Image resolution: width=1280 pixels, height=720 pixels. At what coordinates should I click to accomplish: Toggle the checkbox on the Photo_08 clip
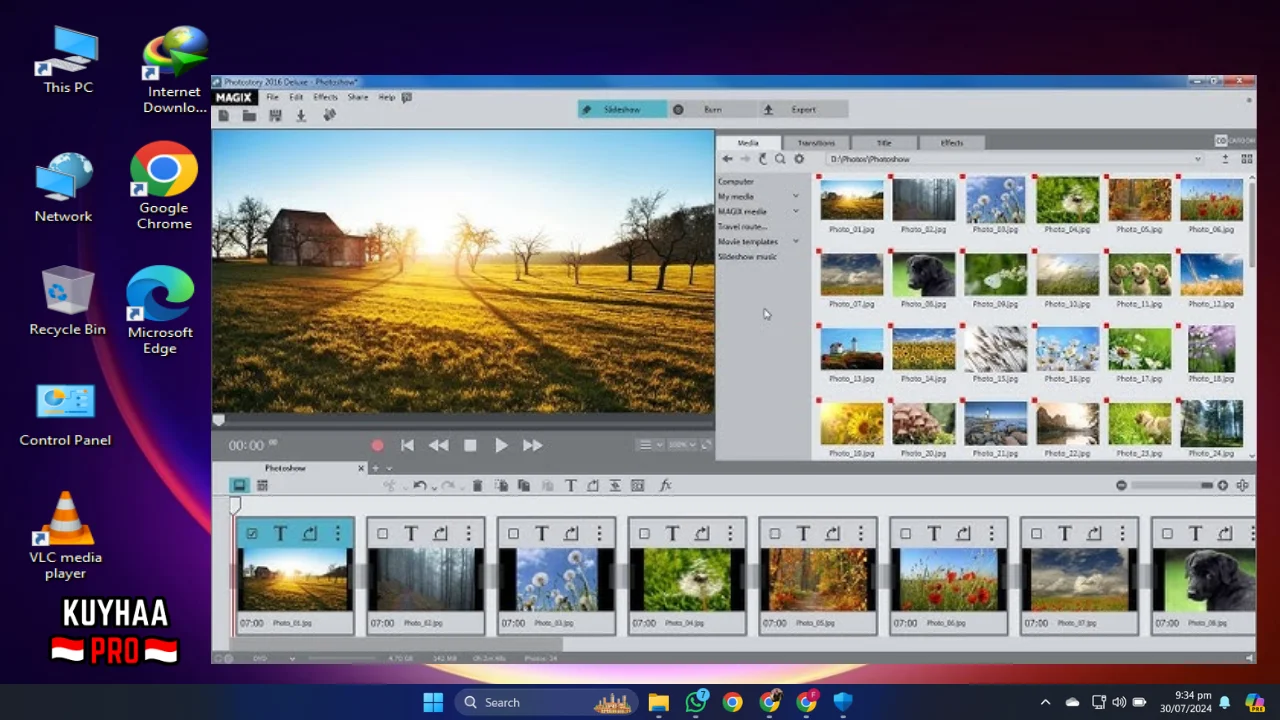(1167, 534)
